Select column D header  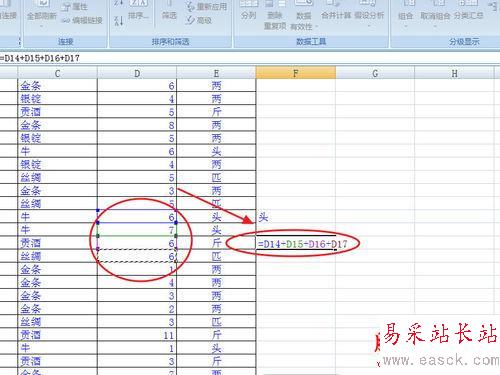pyautogui.click(x=137, y=73)
